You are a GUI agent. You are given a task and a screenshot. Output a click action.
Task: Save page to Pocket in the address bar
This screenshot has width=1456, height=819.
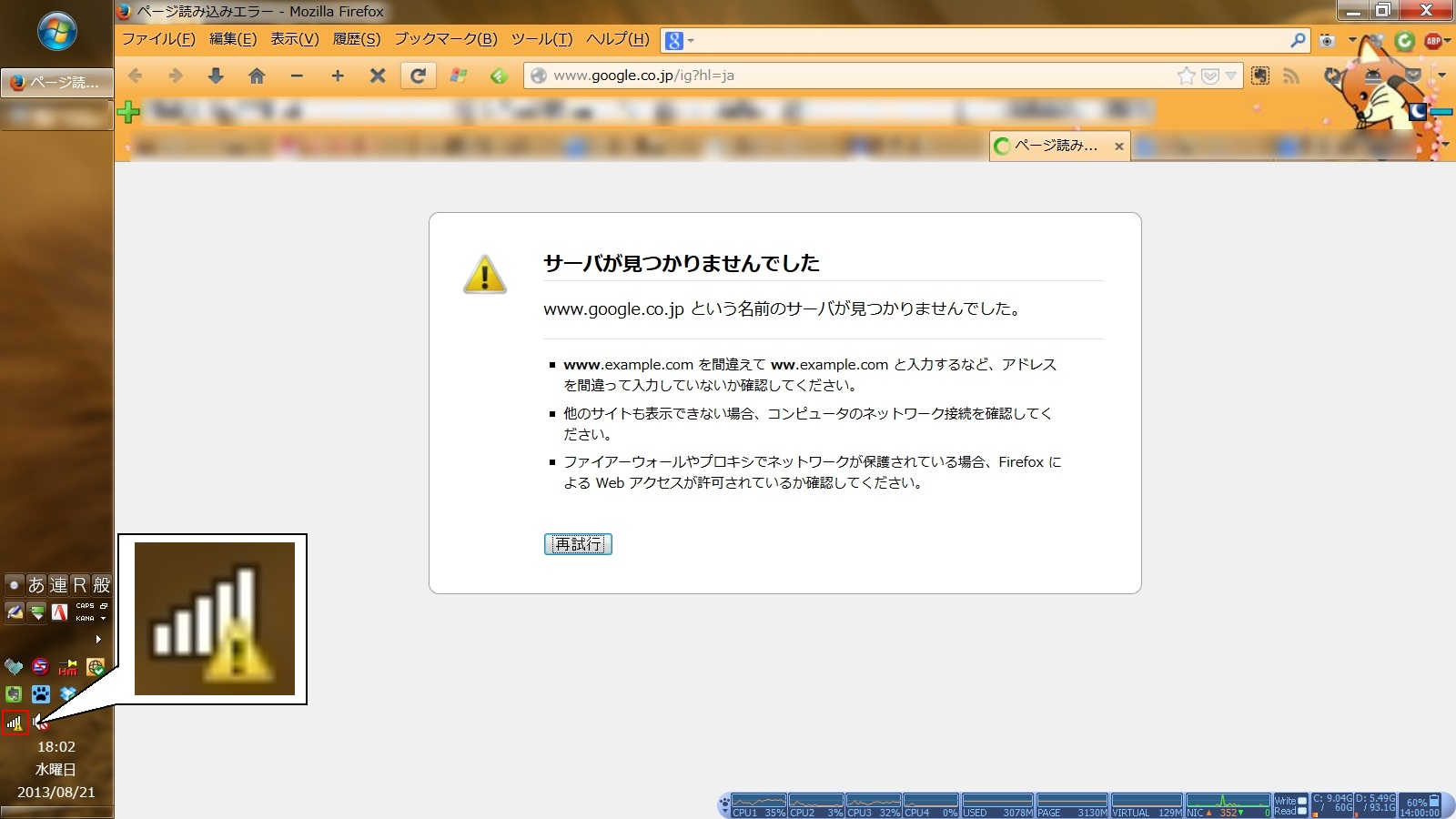[1210, 76]
